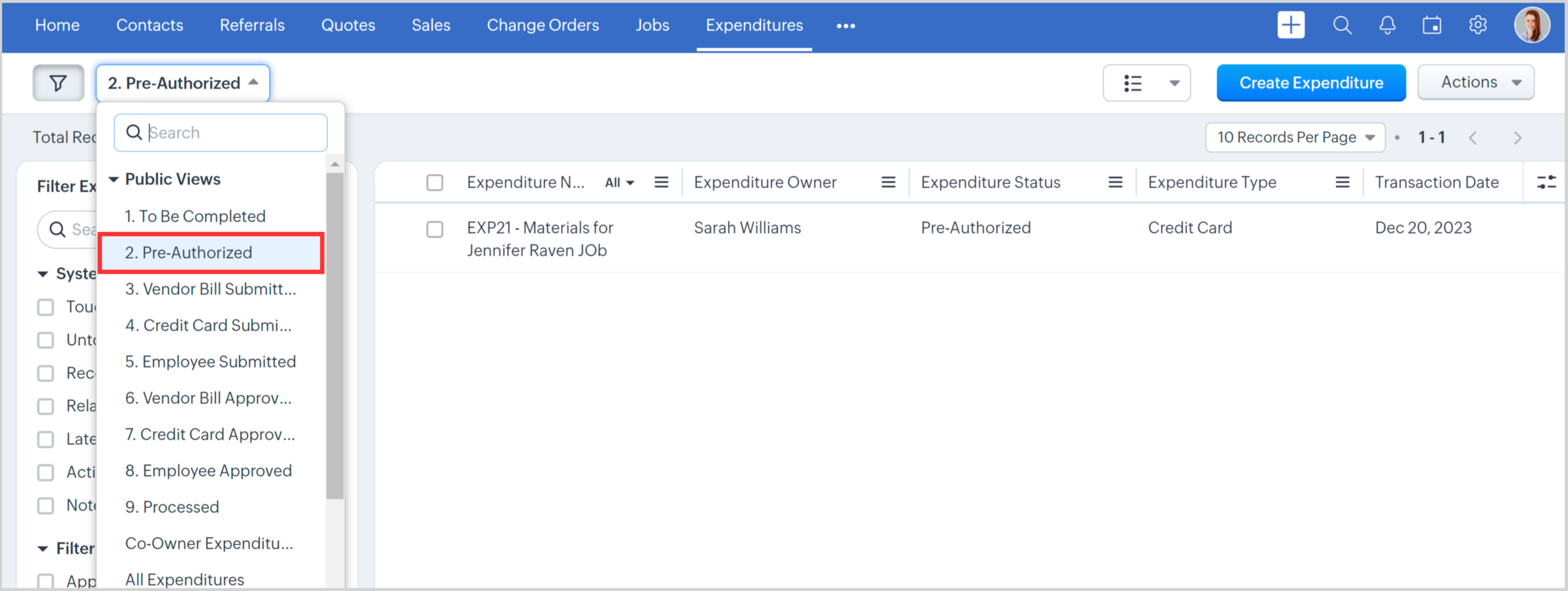The height and width of the screenshot is (591, 1568).
Task: Expand the Actions dropdown
Action: [x=1475, y=82]
